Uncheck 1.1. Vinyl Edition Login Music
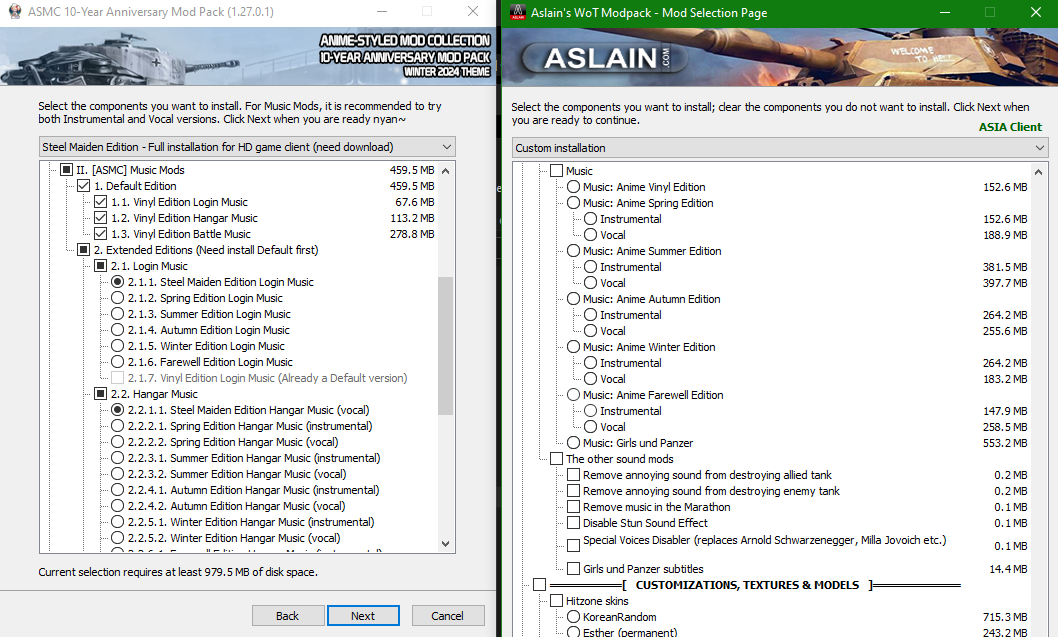The width and height of the screenshot is (1058, 637). 101,202
